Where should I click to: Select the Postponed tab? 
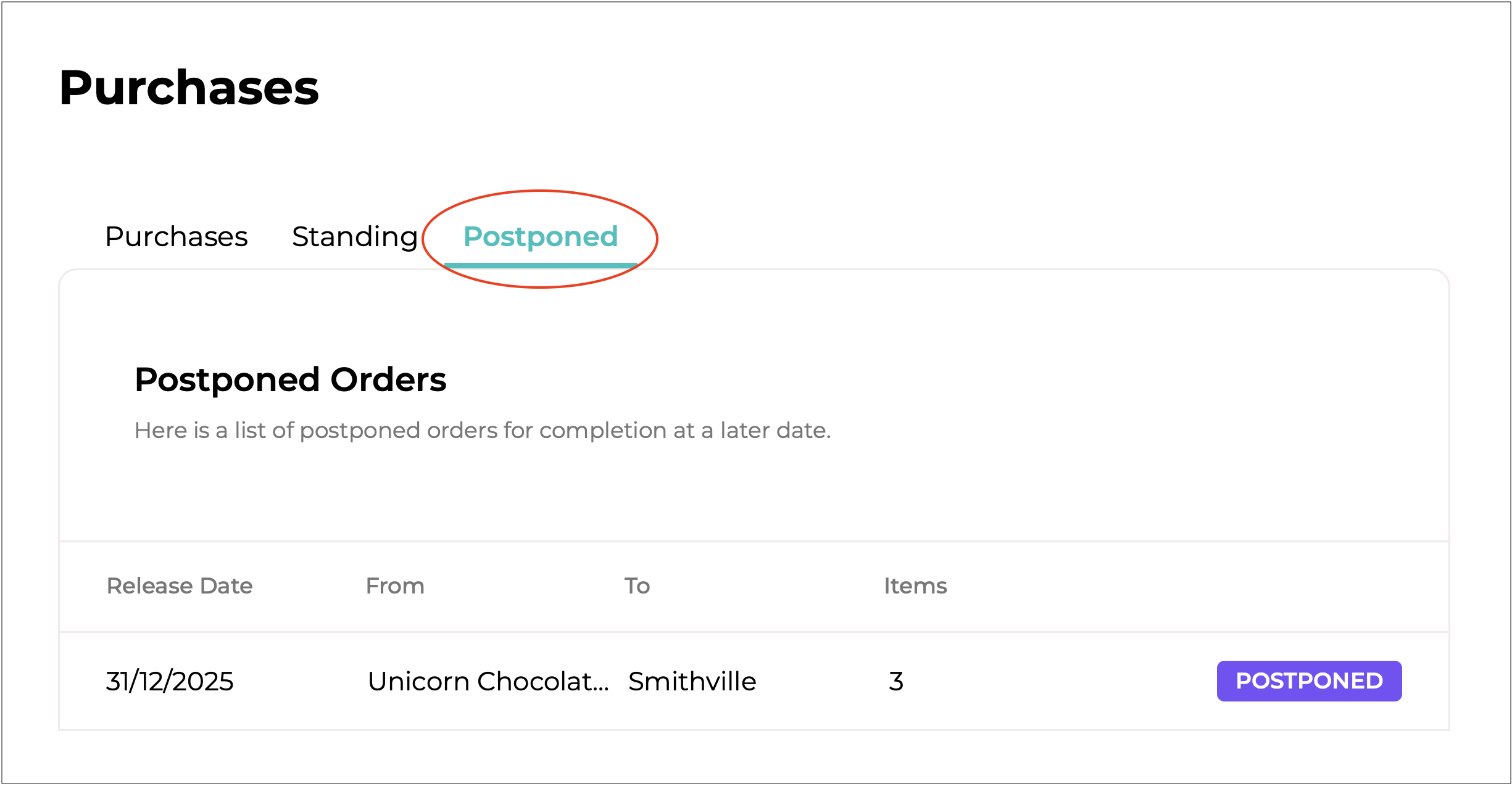541,237
